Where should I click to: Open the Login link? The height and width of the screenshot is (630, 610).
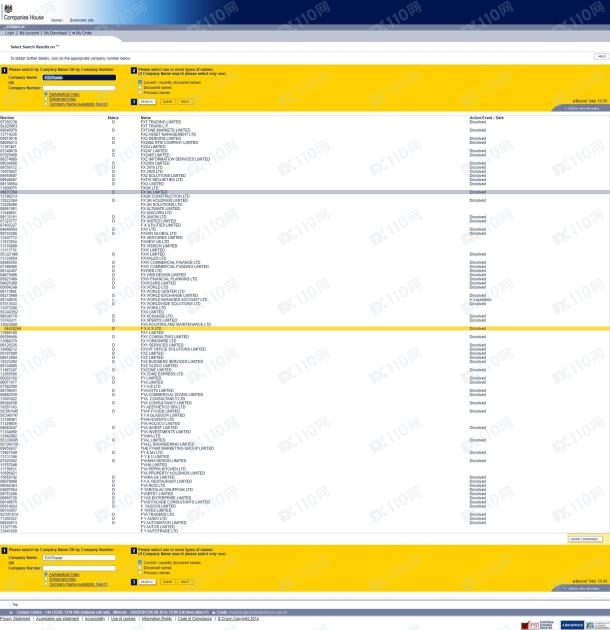(10, 33)
